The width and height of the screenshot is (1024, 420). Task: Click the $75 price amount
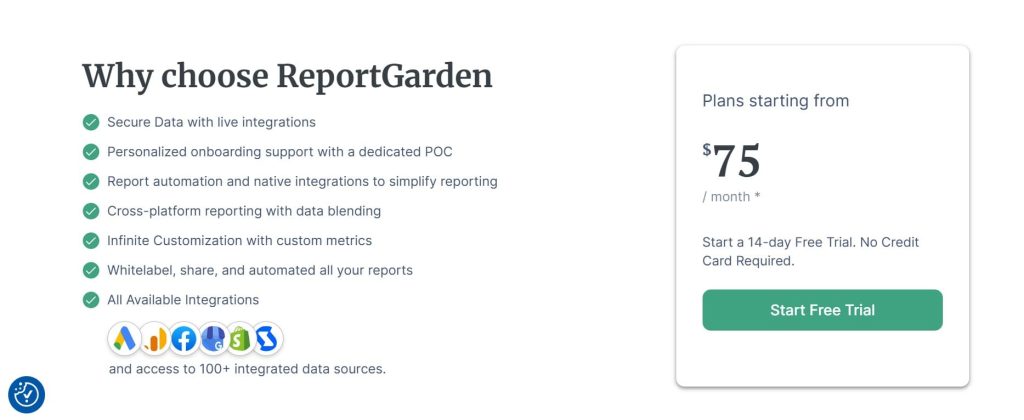click(x=732, y=161)
